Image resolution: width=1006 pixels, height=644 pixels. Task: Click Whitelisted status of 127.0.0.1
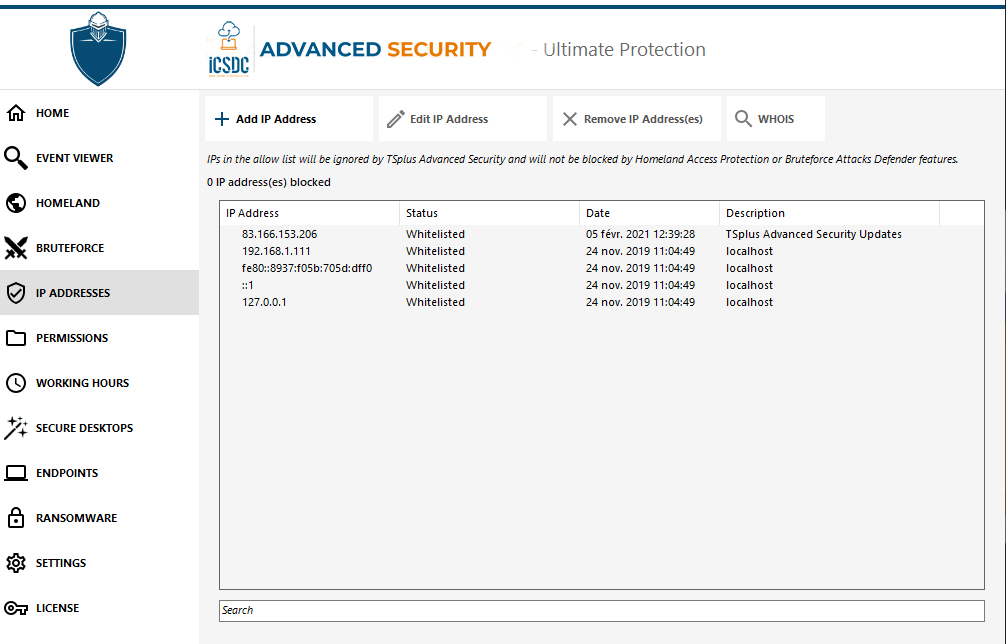435,302
